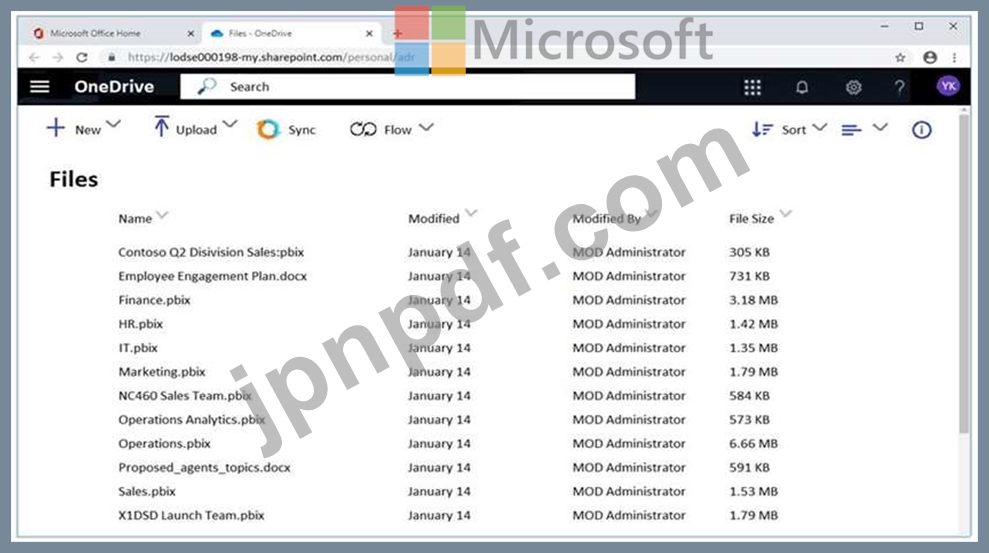Expand the New dropdown chevron
989x553 pixels.
coord(113,124)
